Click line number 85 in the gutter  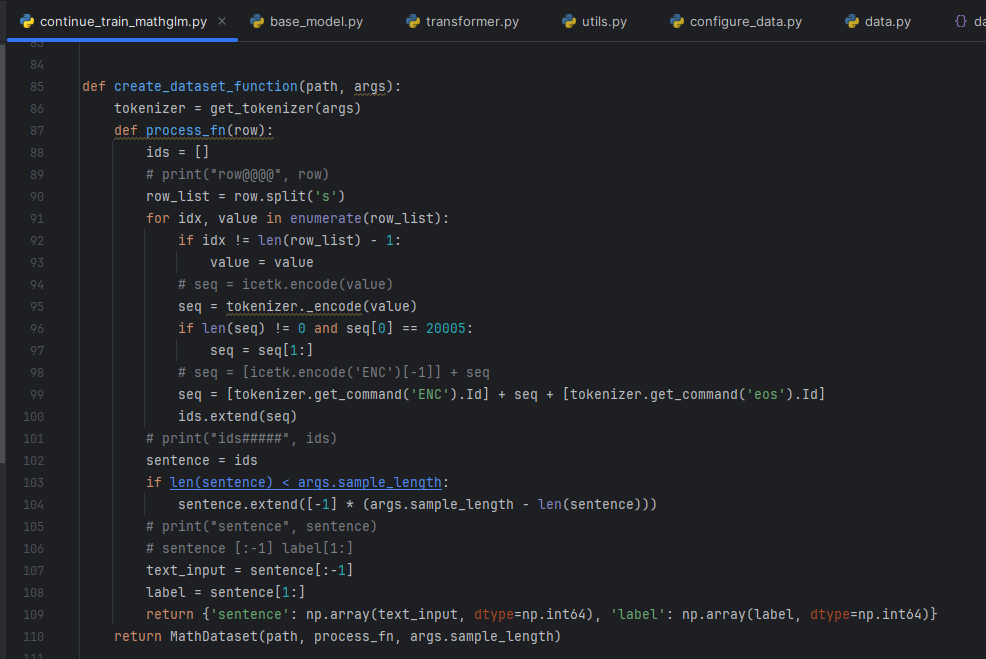37,87
